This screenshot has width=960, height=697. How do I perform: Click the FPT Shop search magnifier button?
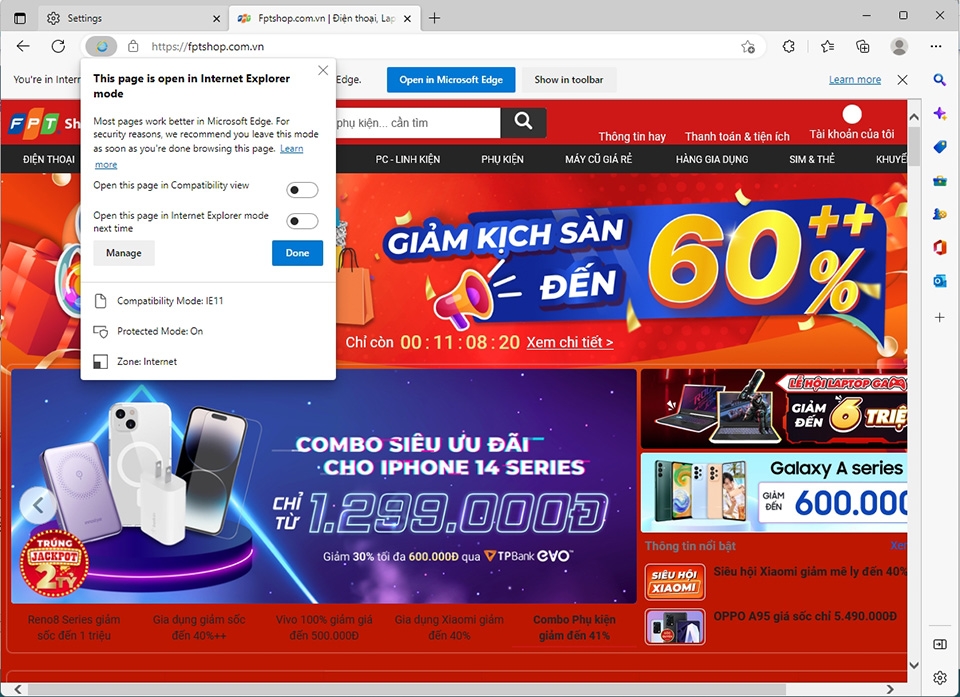coord(523,122)
